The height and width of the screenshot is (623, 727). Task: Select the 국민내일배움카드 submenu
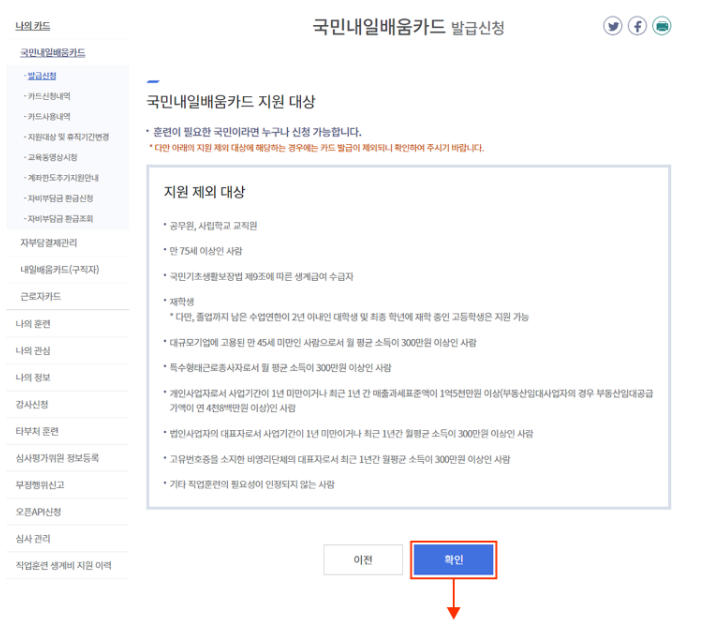(52, 53)
